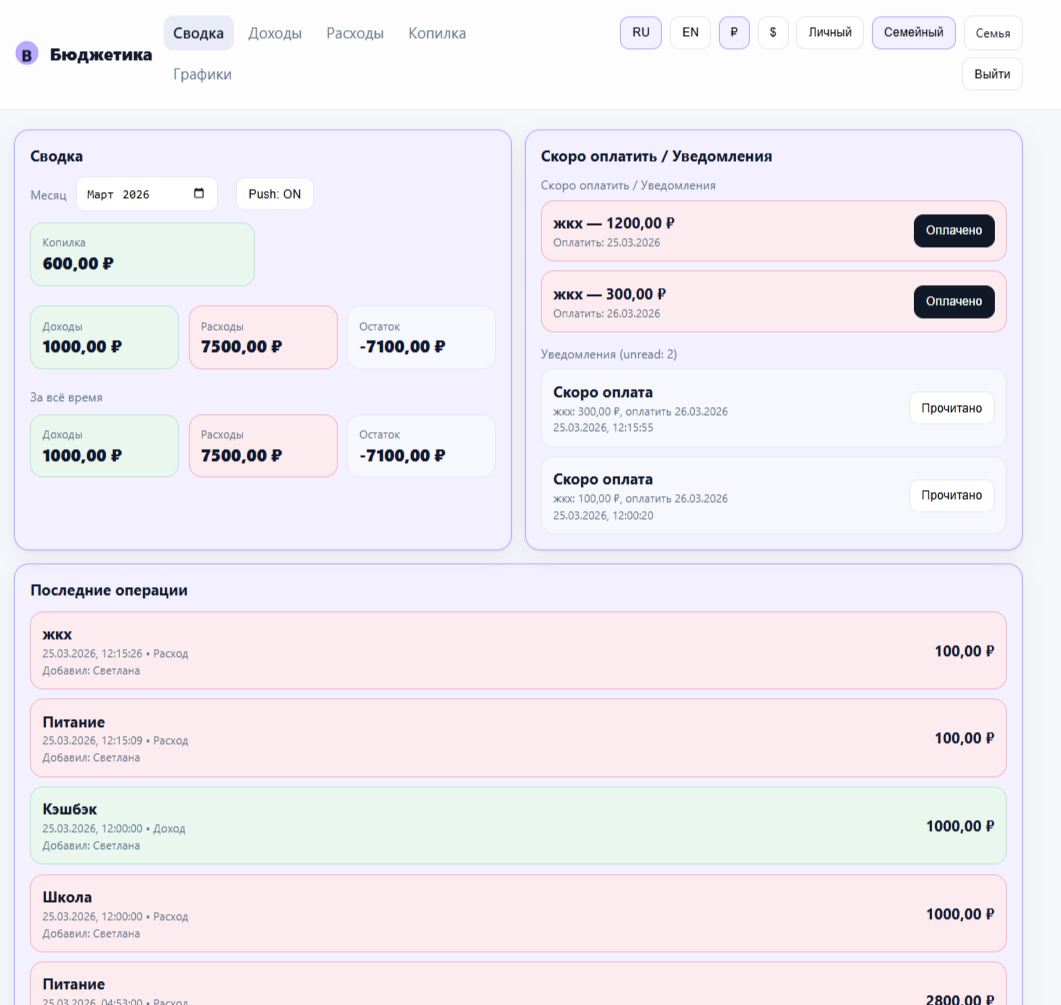Click the Март 2026 month field
This screenshot has height=1005, width=1061.
(146, 194)
